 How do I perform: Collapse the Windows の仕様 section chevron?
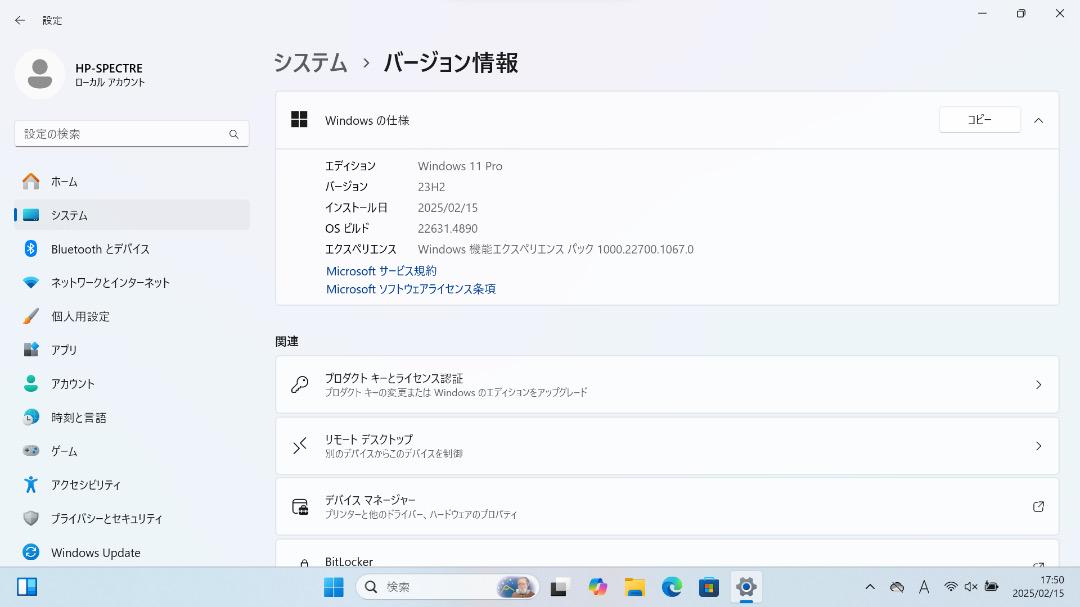click(x=1038, y=121)
